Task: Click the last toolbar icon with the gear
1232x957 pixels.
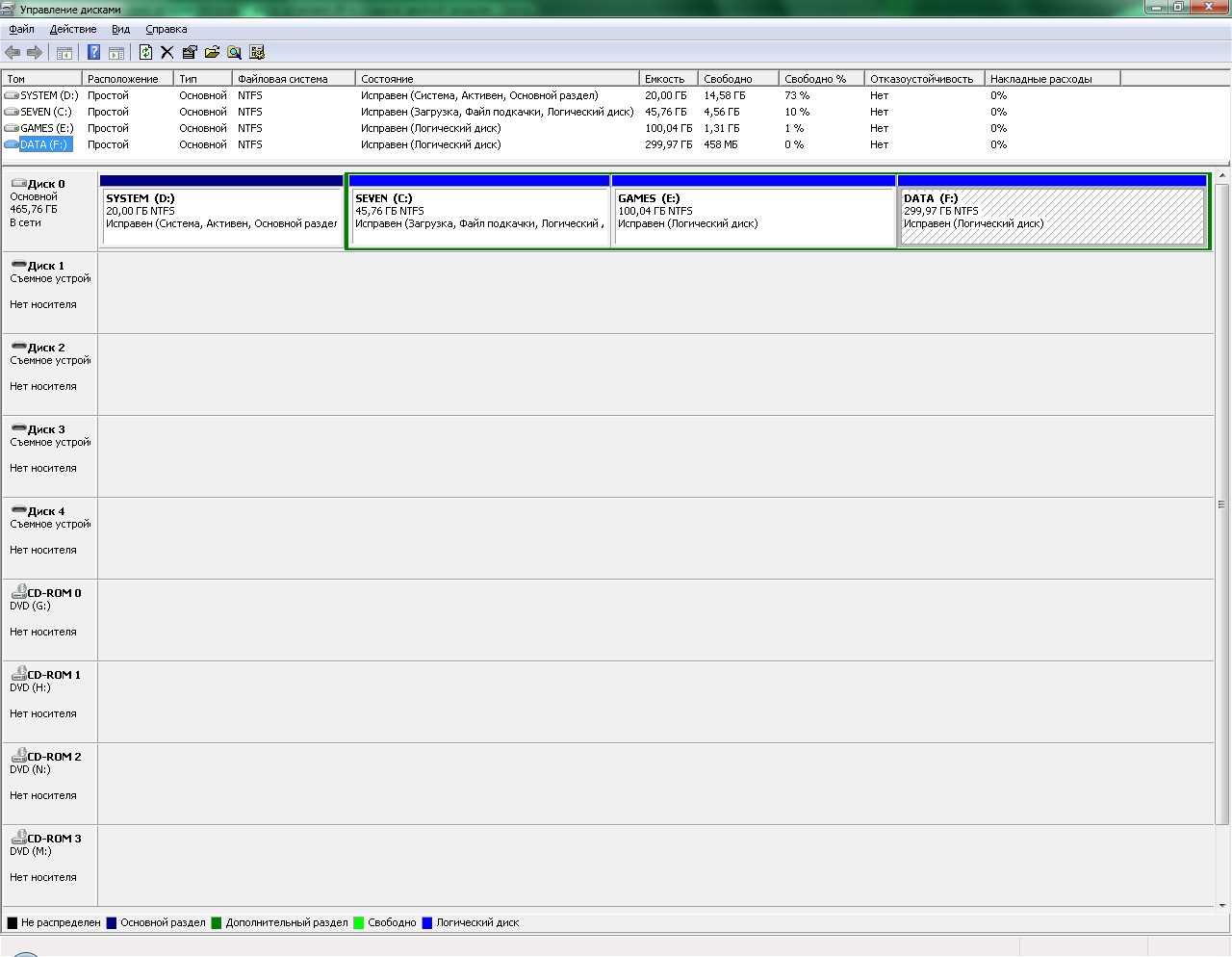Action: (x=257, y=52)
